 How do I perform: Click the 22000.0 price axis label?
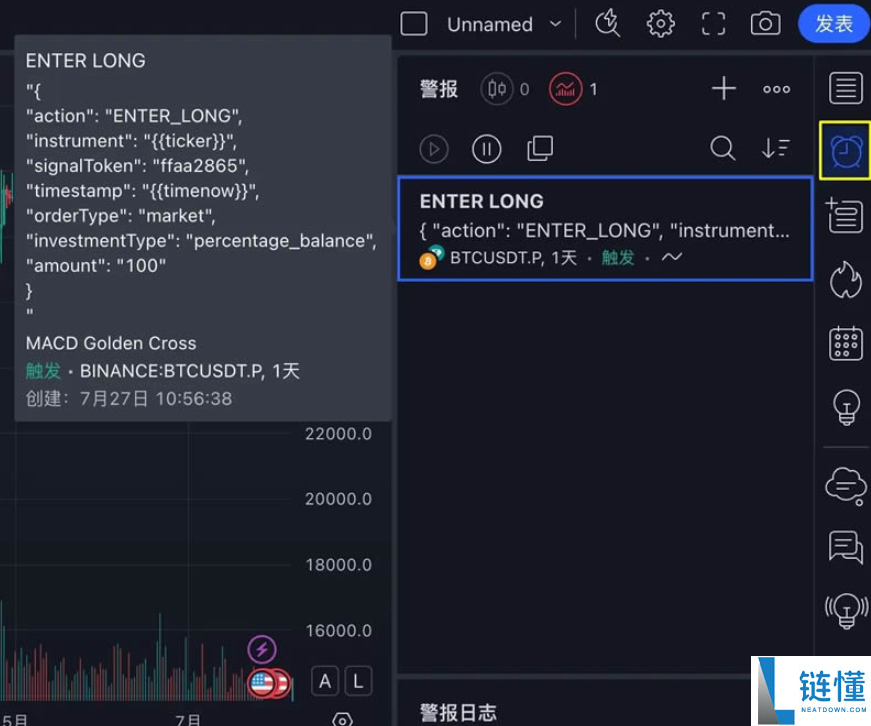point(338,434)
